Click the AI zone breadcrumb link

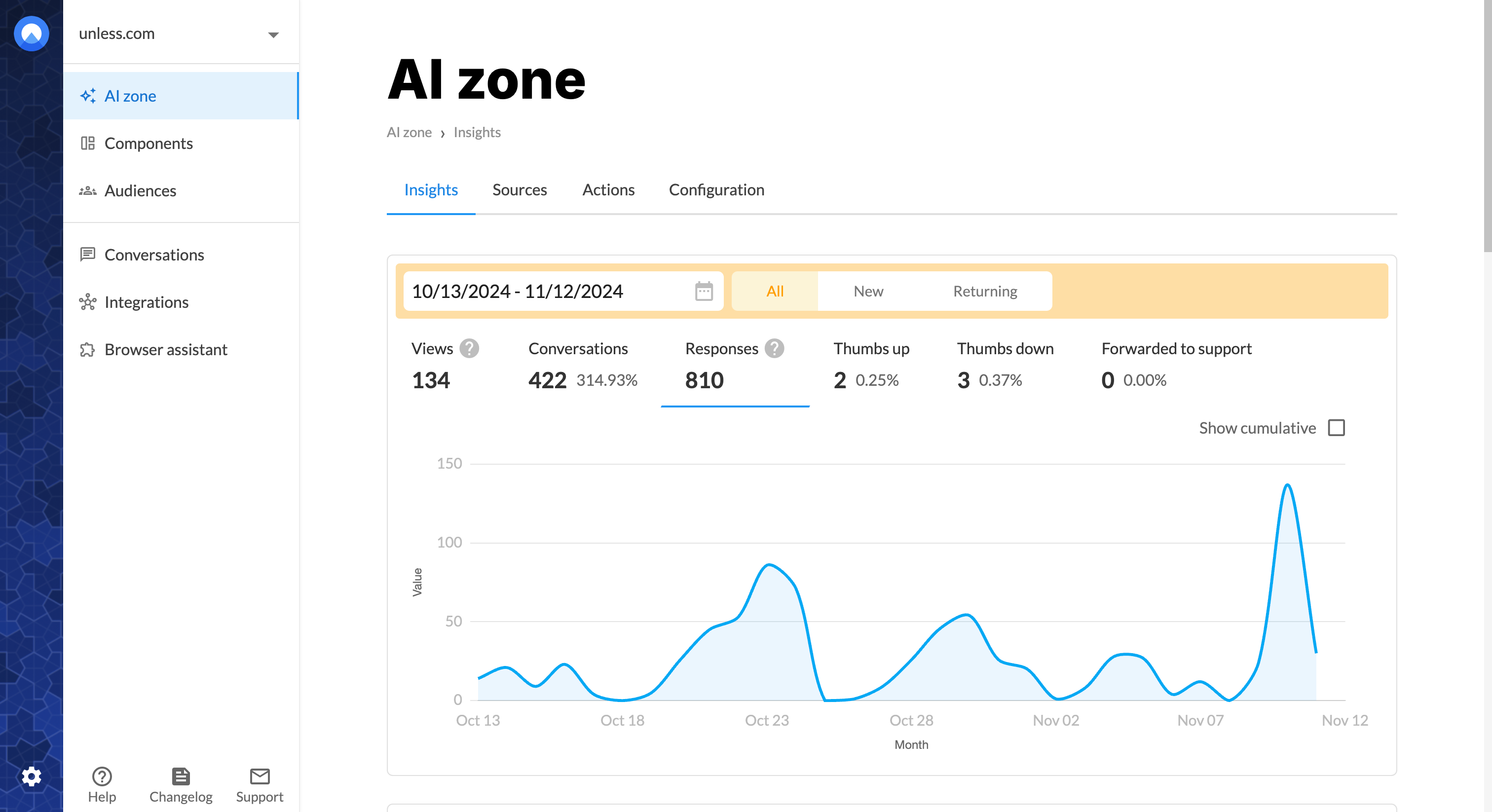[409, 132]
